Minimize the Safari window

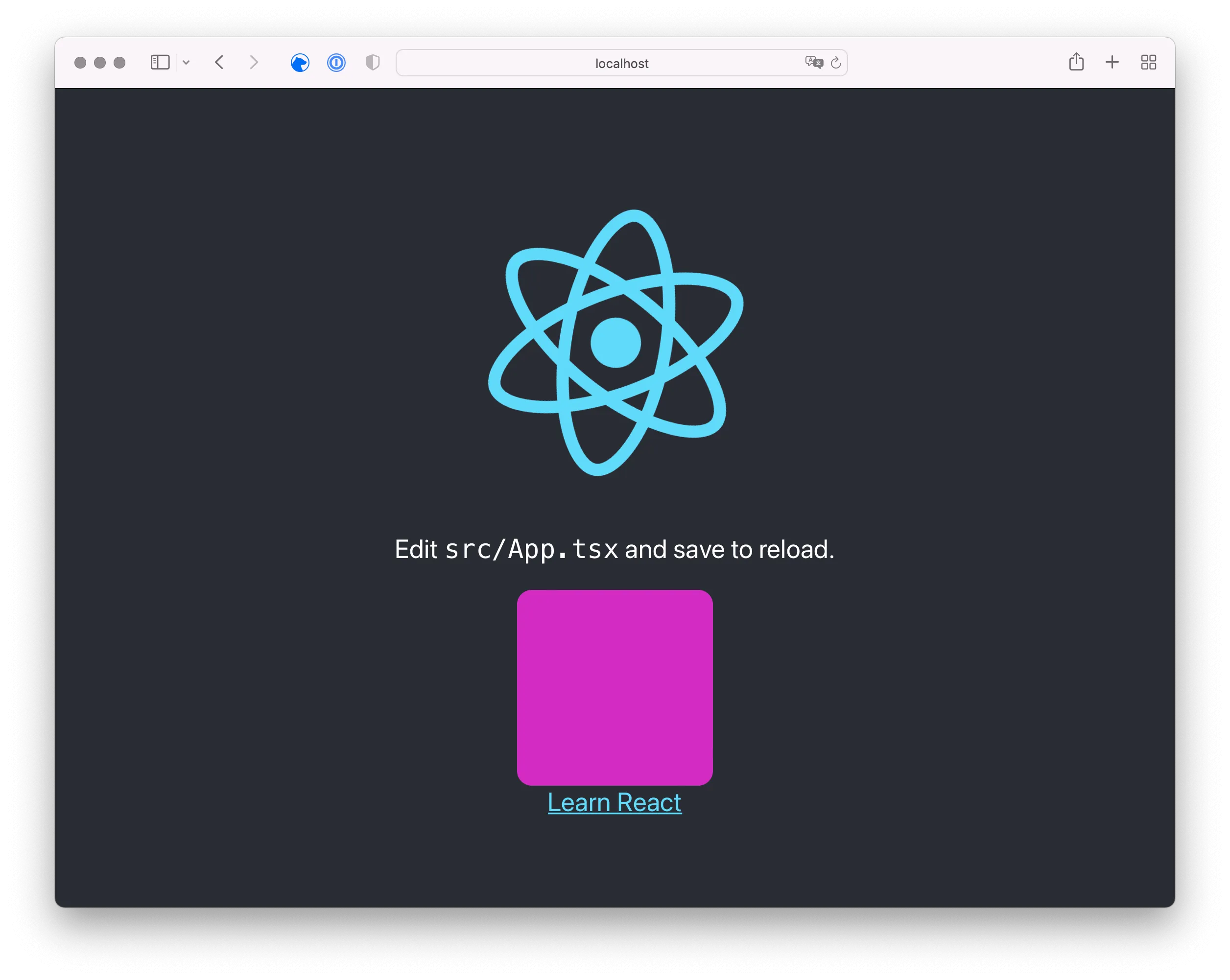pos(100,63)
